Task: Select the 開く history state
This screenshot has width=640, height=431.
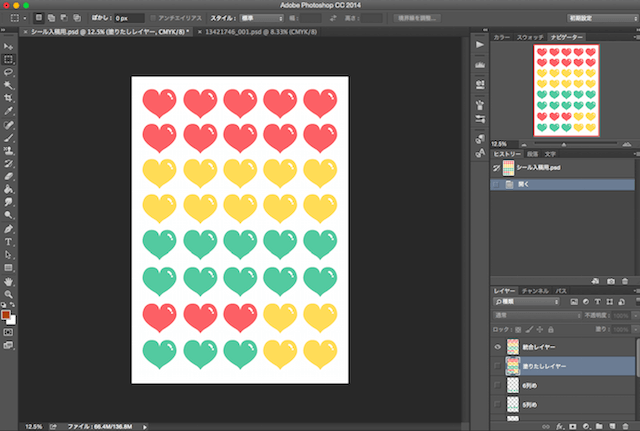Action: pyautogui.click(x=562, y=184)
